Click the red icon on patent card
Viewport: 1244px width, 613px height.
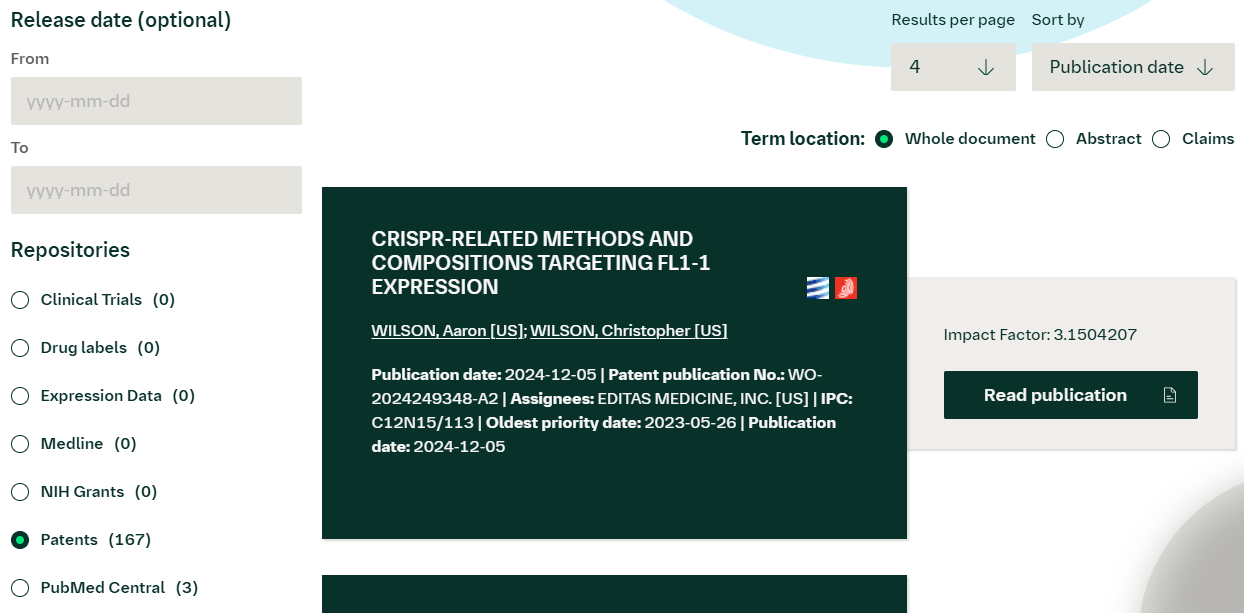846,288
